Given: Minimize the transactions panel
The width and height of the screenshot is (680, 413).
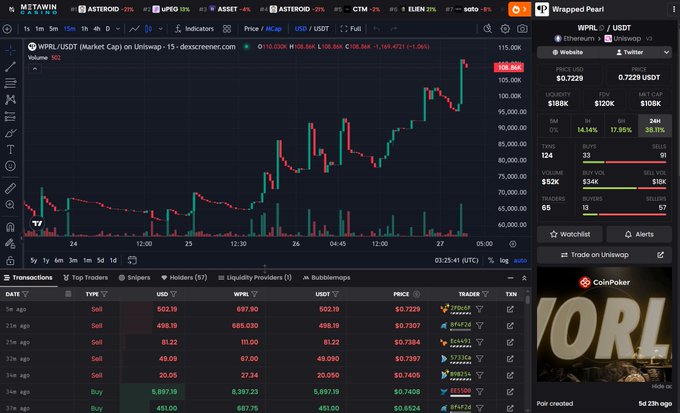Looking at the screenshot, I should point(510,278).
